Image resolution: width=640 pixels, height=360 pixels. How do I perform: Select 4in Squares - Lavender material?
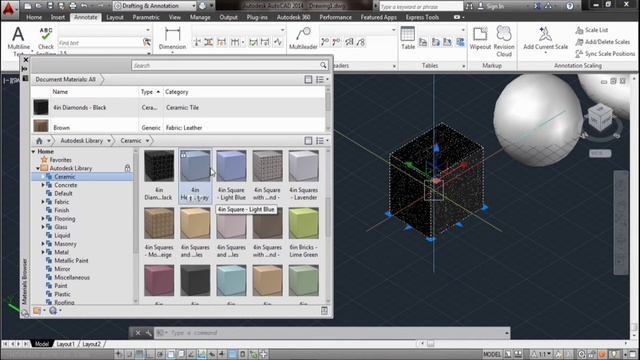click(304, 165)
